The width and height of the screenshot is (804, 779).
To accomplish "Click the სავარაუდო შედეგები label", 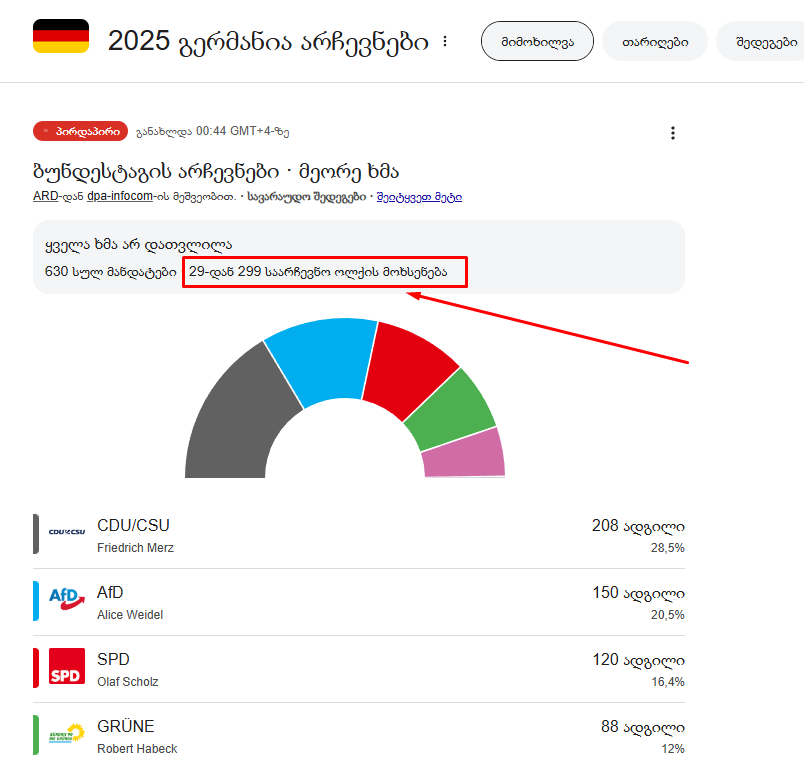I will [307, 196].
